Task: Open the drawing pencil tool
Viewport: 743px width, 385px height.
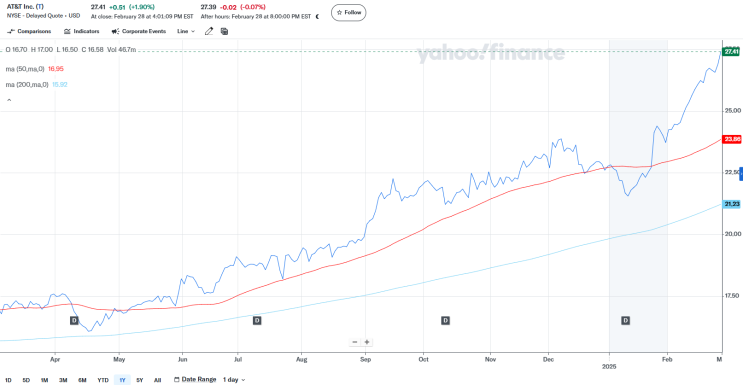Action: 209,31
